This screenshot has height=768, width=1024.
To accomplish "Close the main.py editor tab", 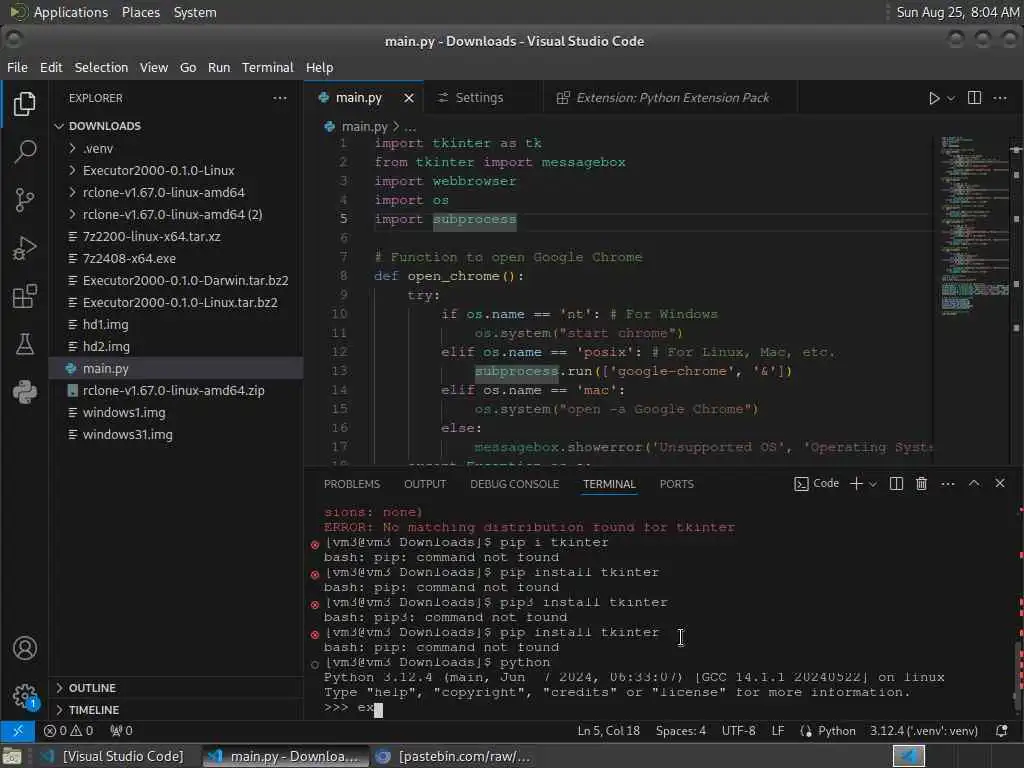I will [409, 98].
